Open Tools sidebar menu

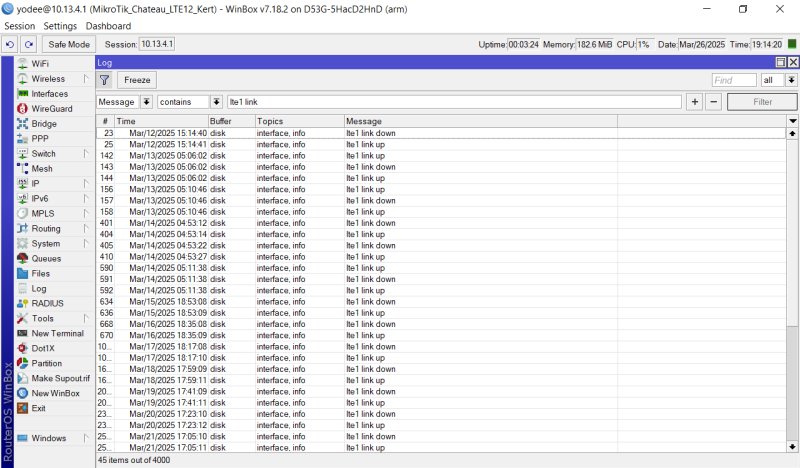click(42, 318)
